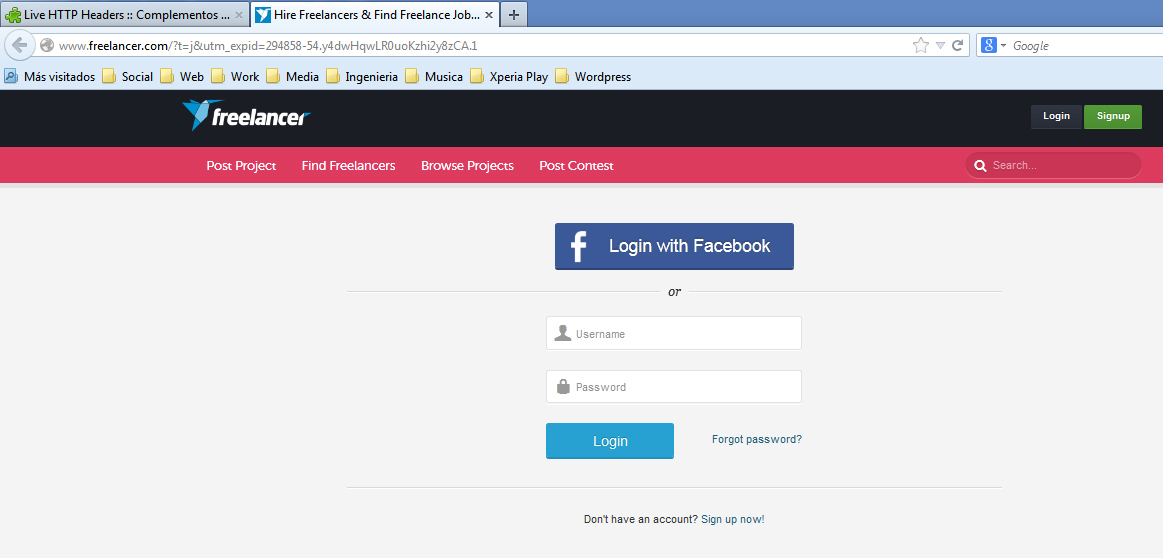The height and width of the screenshot is (558, 1163).
Task: Open the Post Contest menu item
Action: click(576, 165)
